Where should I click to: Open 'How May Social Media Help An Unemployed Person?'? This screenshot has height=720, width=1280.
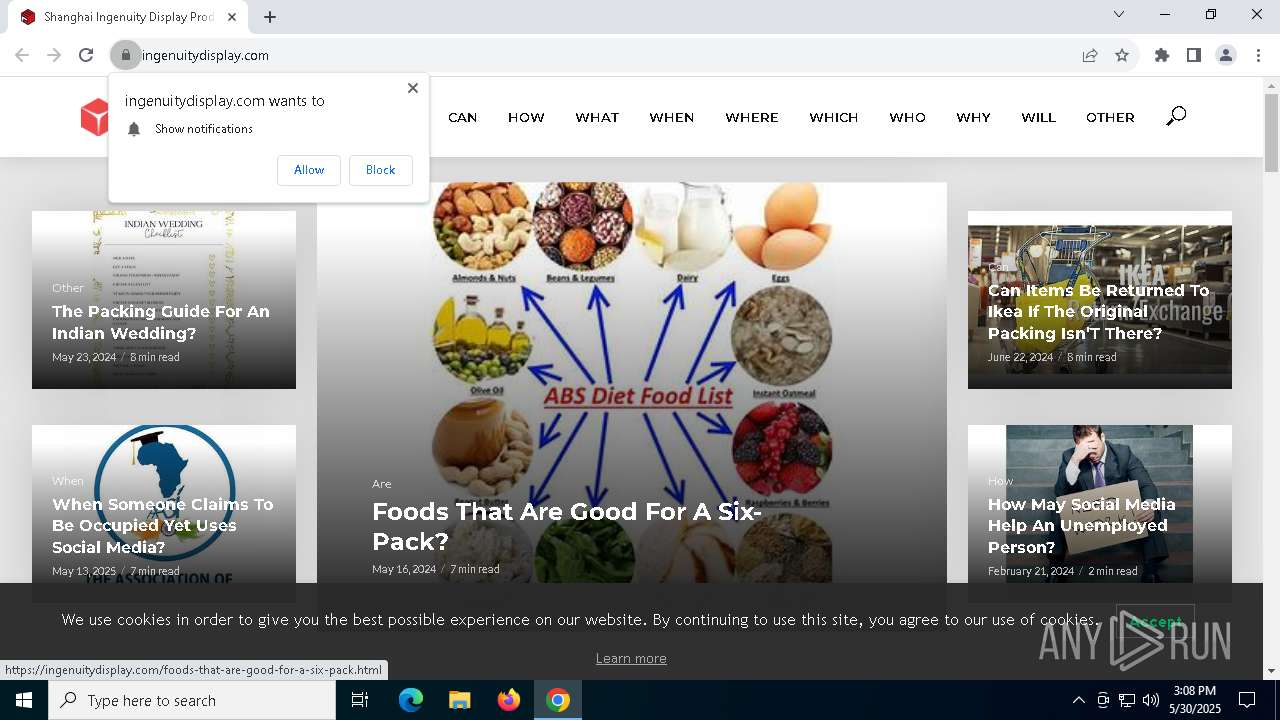pos(1081,525)
